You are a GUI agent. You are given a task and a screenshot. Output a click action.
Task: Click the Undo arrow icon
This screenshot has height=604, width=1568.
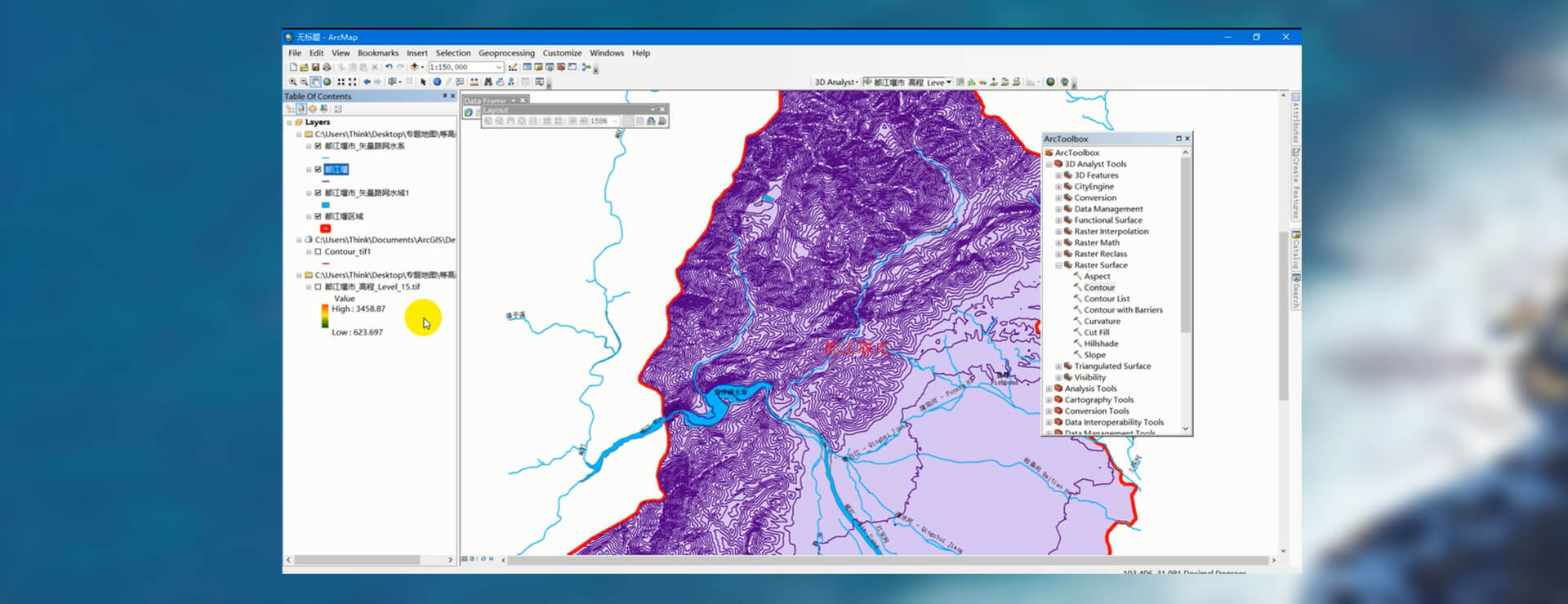tap(389, 67)
